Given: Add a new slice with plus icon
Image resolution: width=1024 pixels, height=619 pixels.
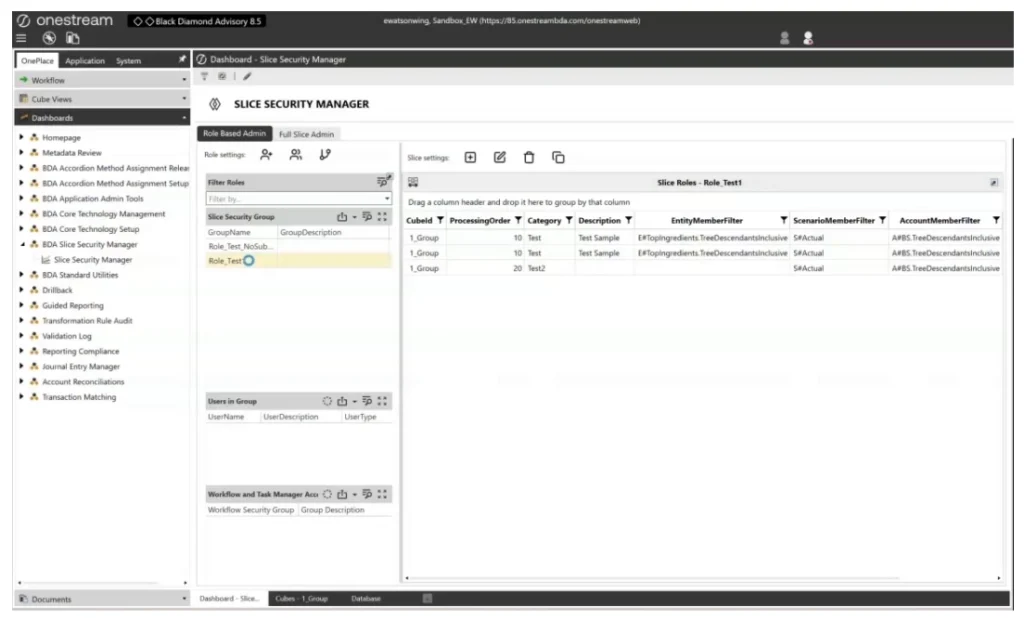Looking at the screenshot, I should point(470,157).
